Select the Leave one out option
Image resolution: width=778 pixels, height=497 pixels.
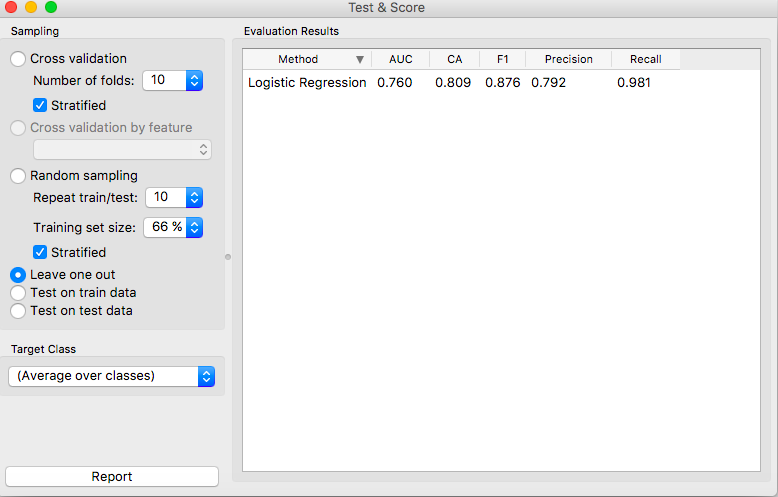coord(18,274)
